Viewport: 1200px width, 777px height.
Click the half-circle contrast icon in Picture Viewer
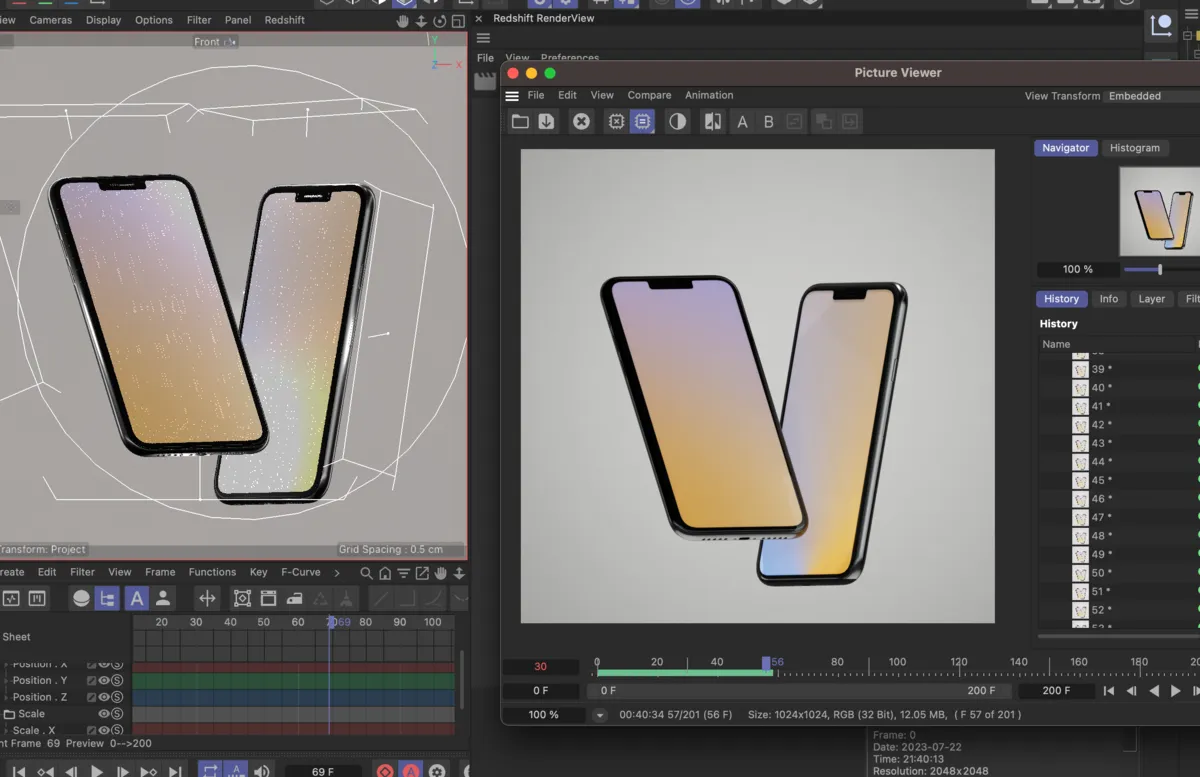coord(678,122)
